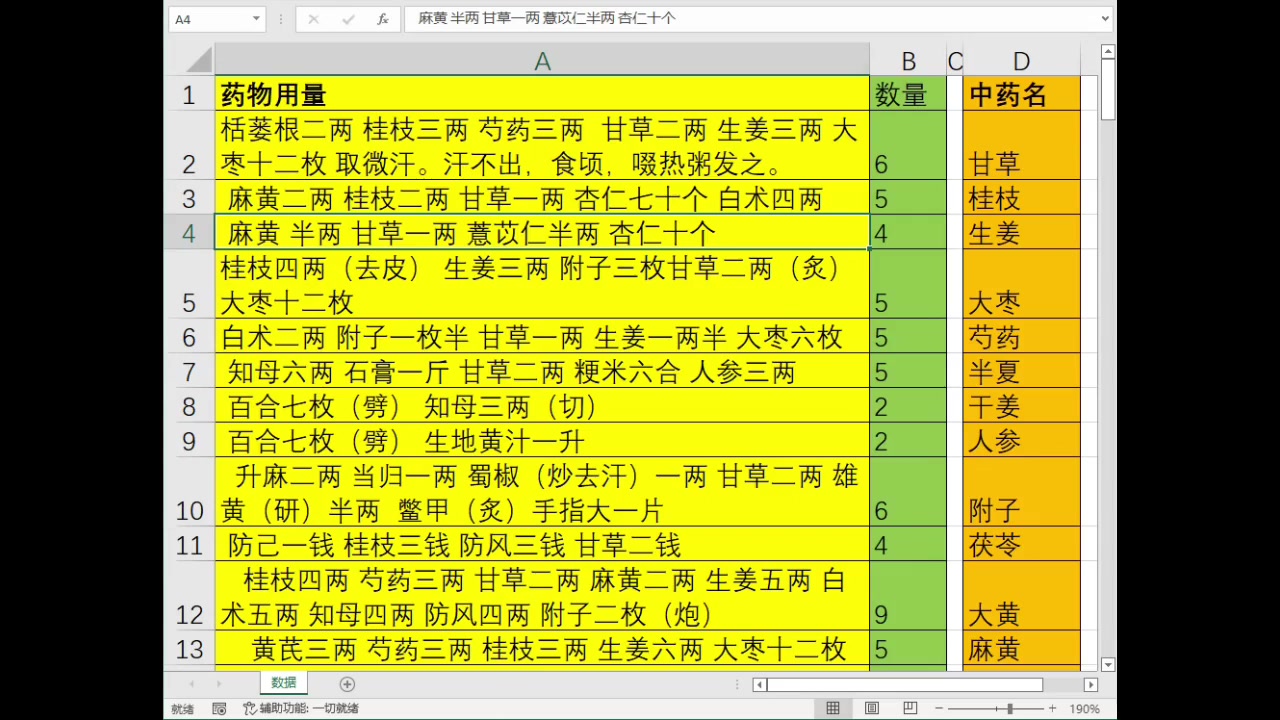Click the 人参 cell in column D
The height and width of the screenshot is (720, 1280).
click(x=1021, y=441)
